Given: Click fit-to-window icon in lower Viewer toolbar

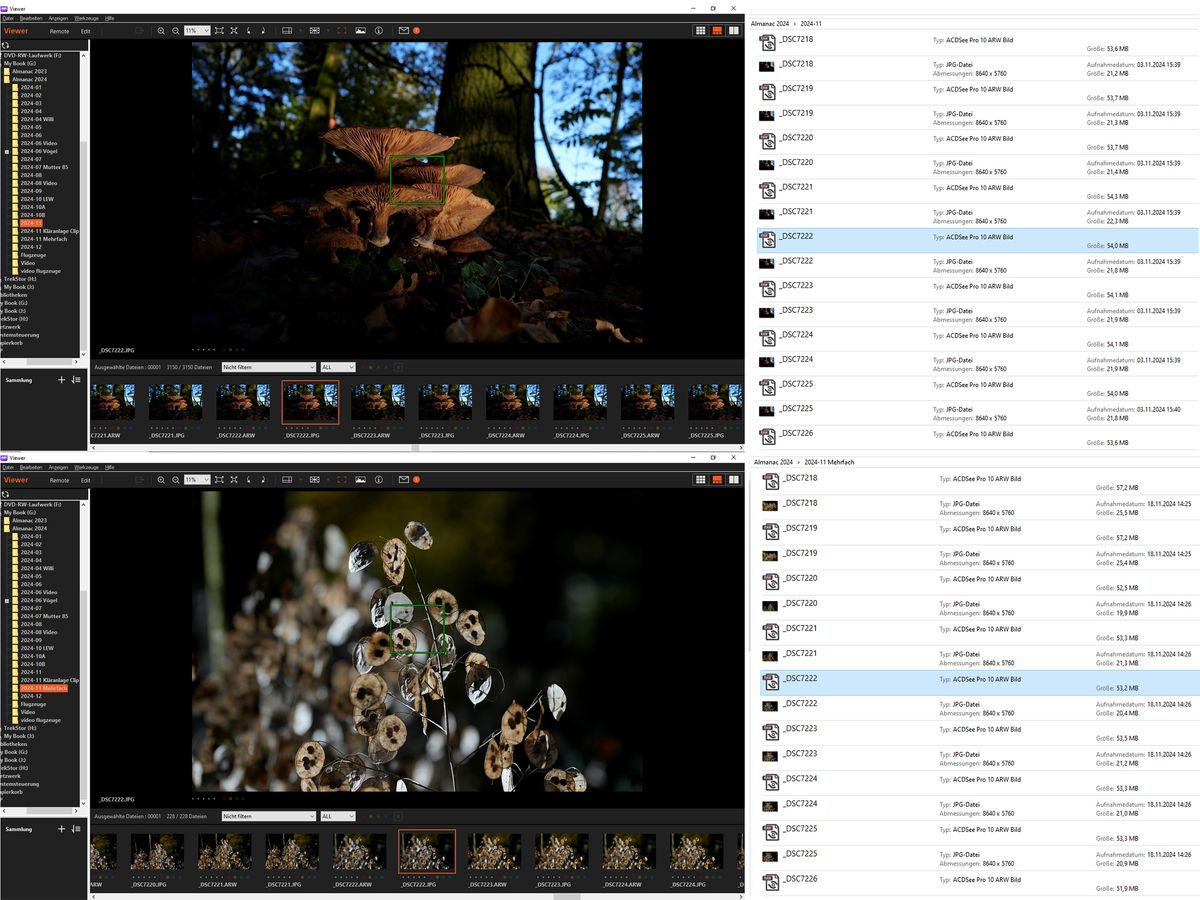Looking at the screenshot, I should [x=219, y=480].
